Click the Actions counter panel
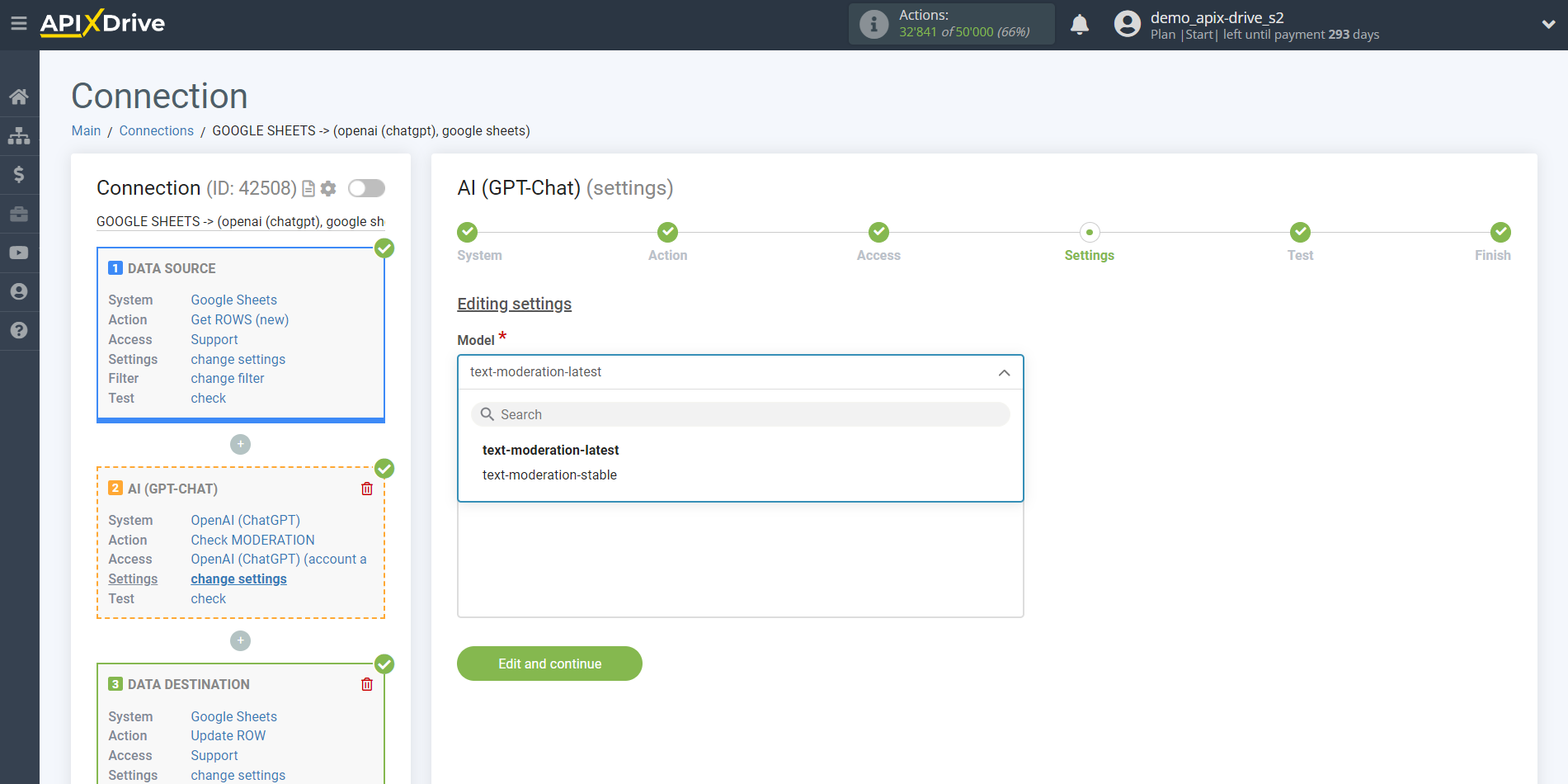 click(951, 24)
